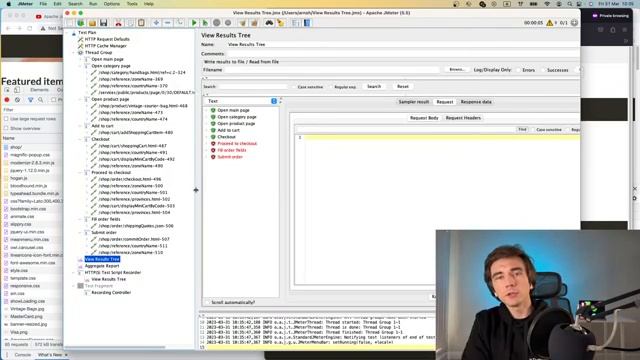This screenshot has width=640, height=360.
Task: Collapse the Proceed to checkout node
Action: [x=80, y=173]
